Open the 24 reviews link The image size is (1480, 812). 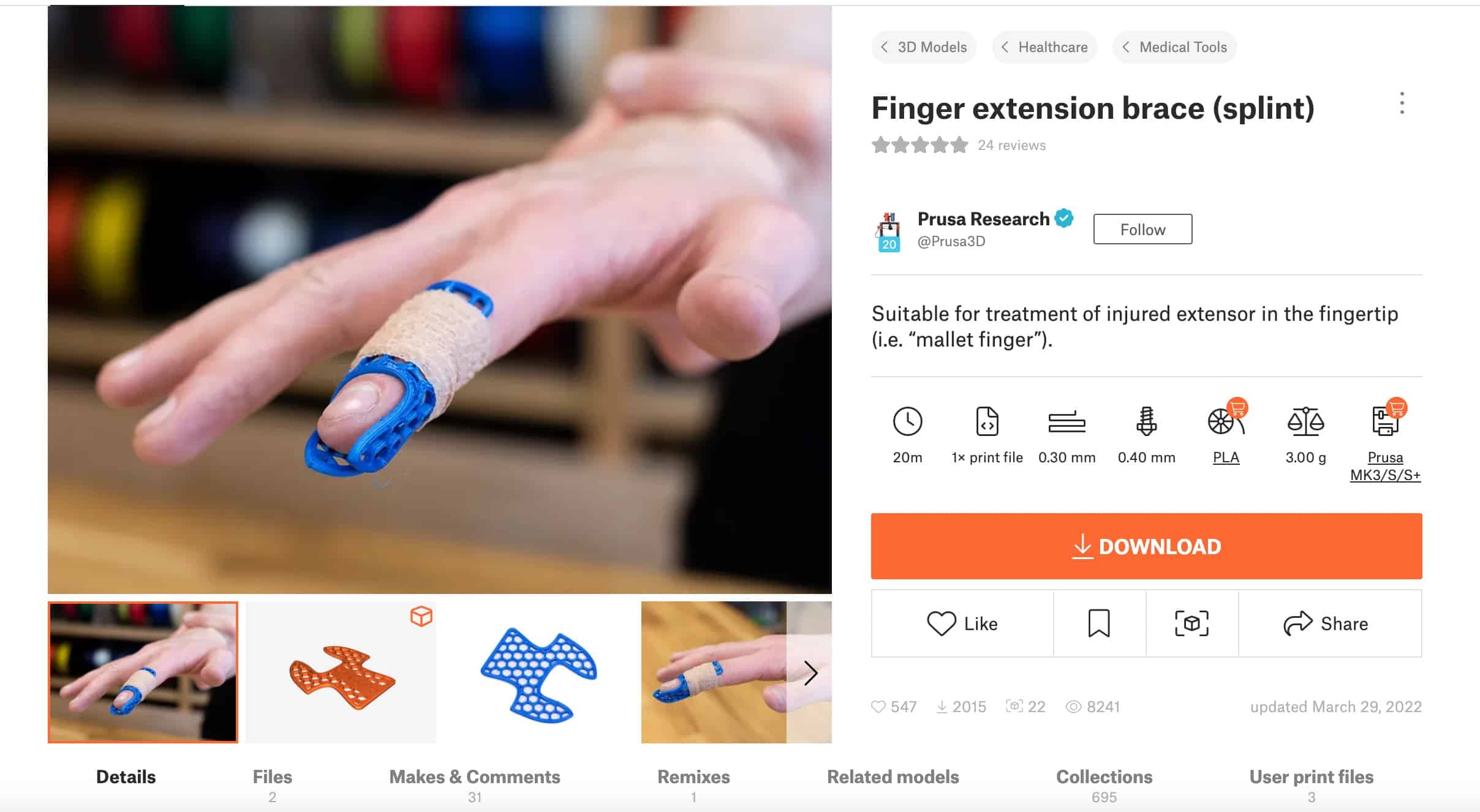(1011, 145)
